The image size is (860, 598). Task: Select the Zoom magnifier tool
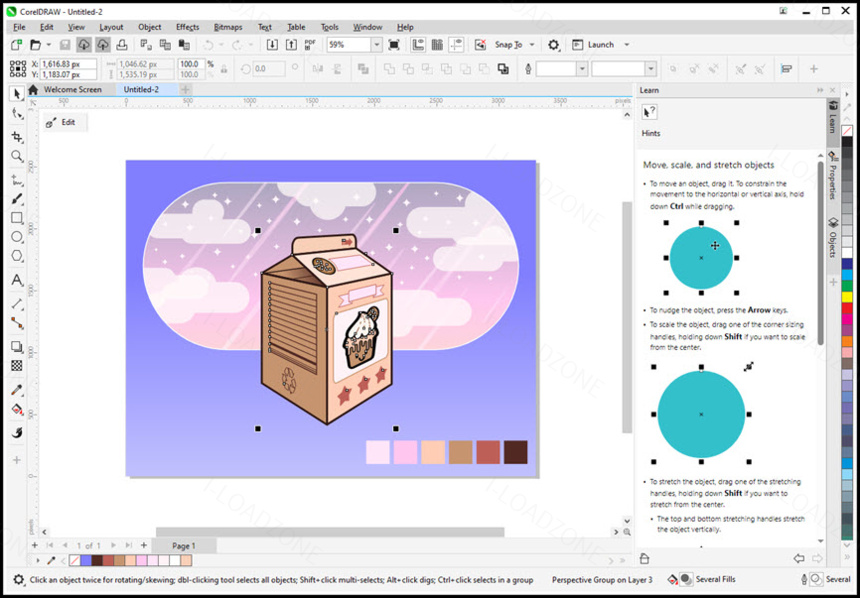[x=17, y=156]
